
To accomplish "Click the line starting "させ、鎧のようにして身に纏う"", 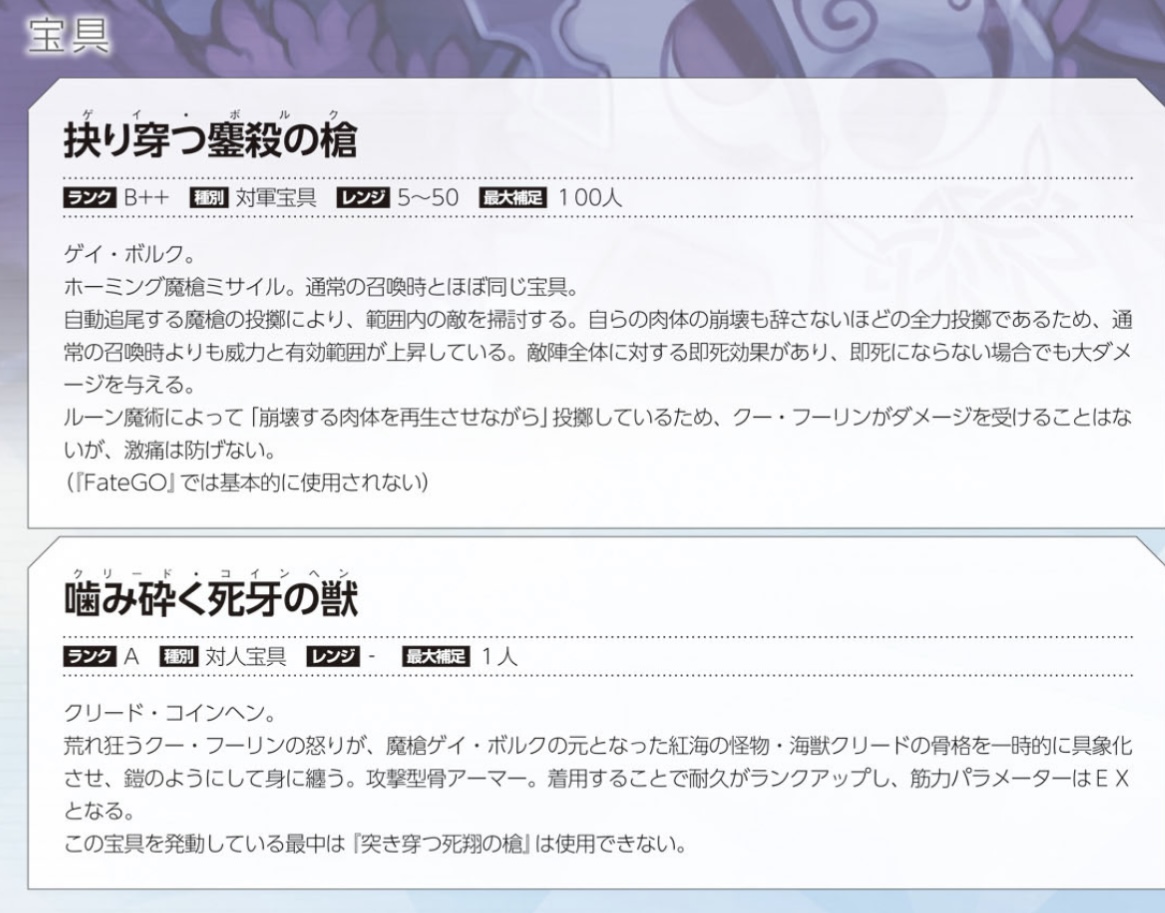I will 597,779.
